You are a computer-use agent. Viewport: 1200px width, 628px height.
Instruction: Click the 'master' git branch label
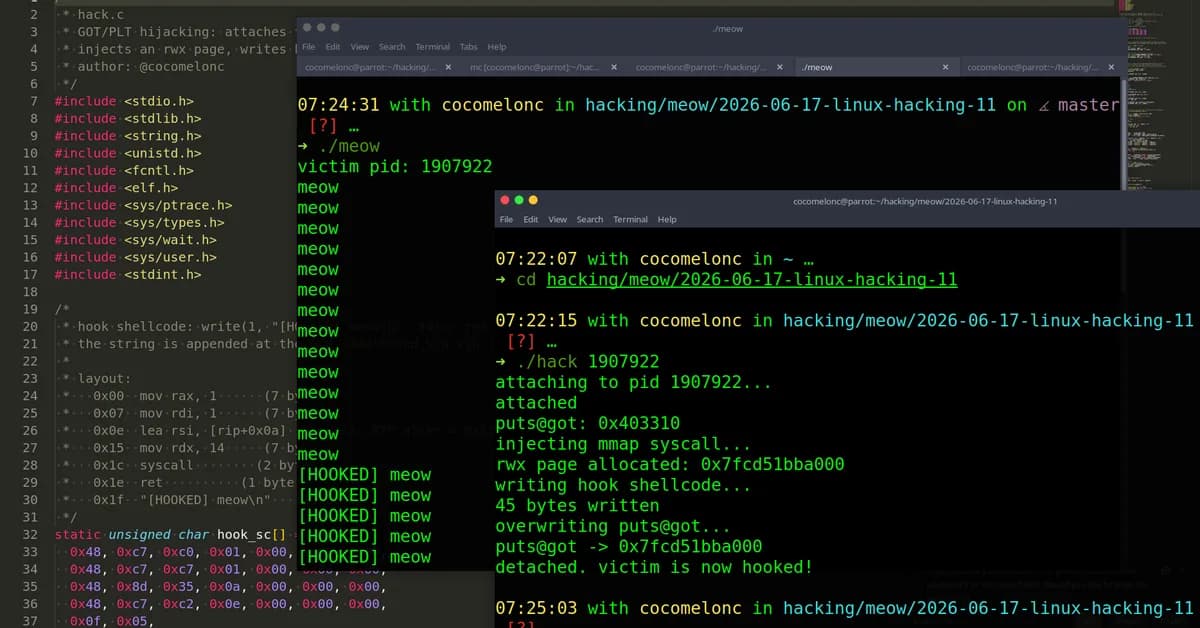coord(1088,105)
